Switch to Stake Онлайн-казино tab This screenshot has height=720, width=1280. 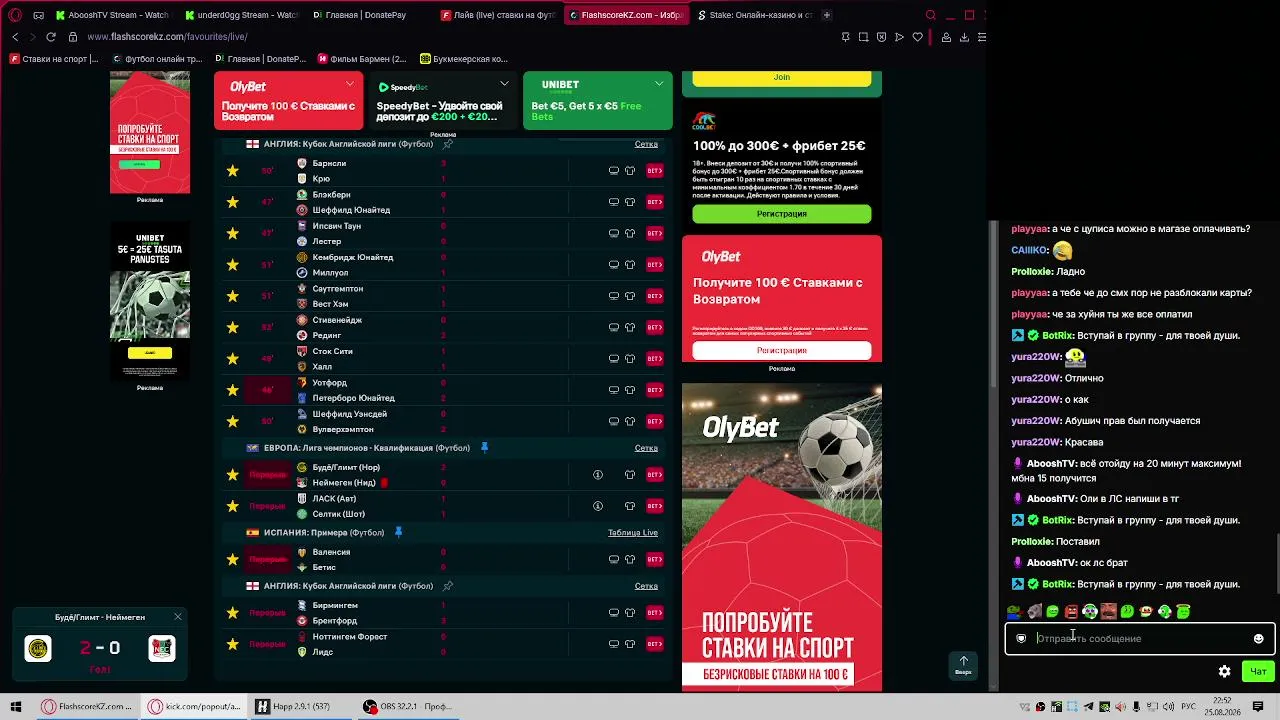pyautogui.click(x=755, y=15)
